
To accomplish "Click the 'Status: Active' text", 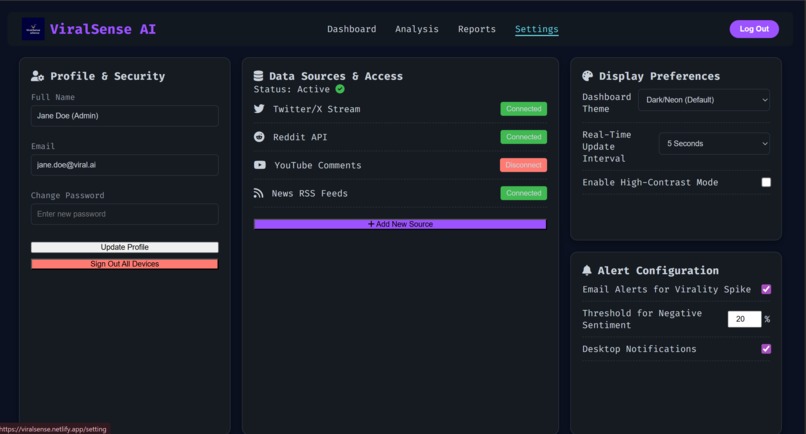I will pyautogui.click(x=291, y=89).
